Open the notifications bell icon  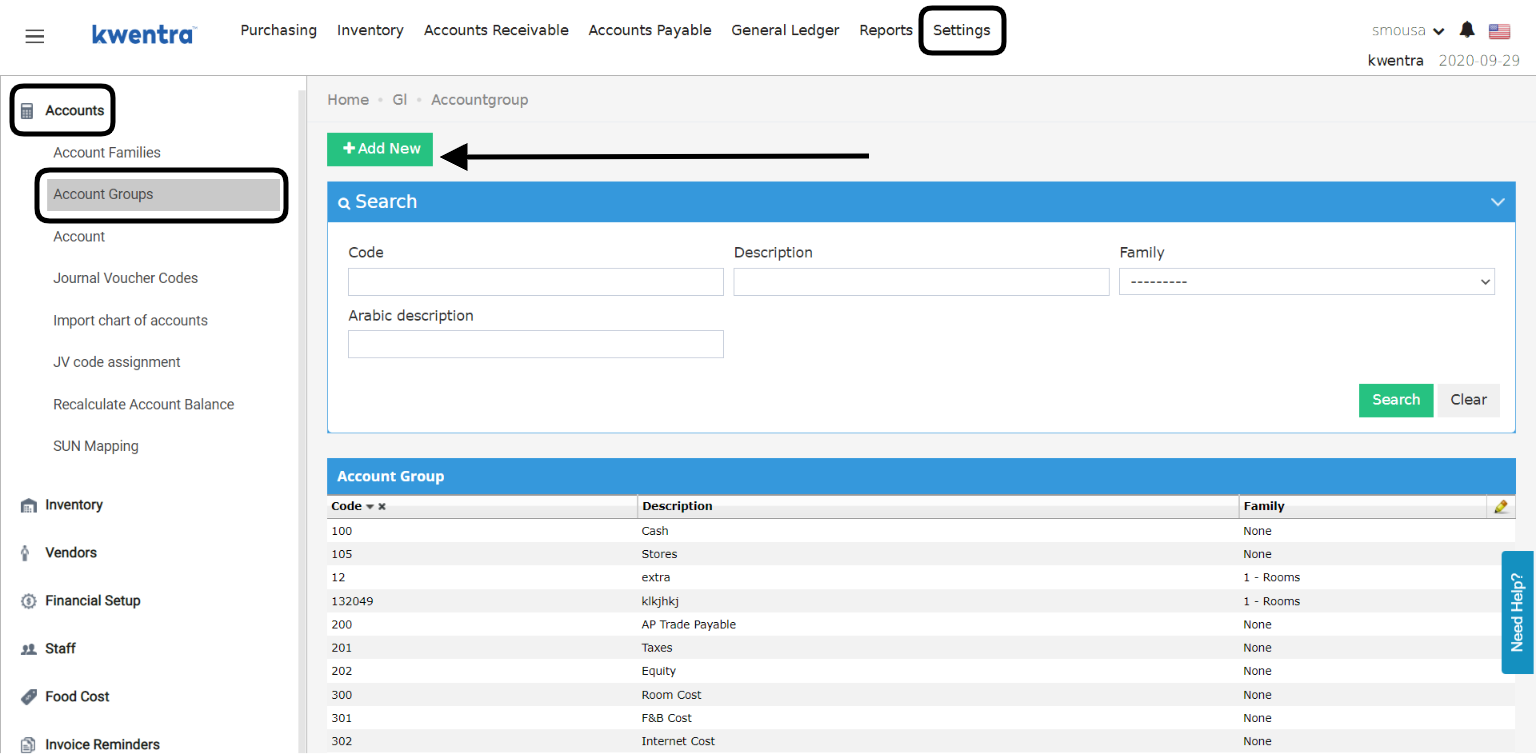[1467, 30]
